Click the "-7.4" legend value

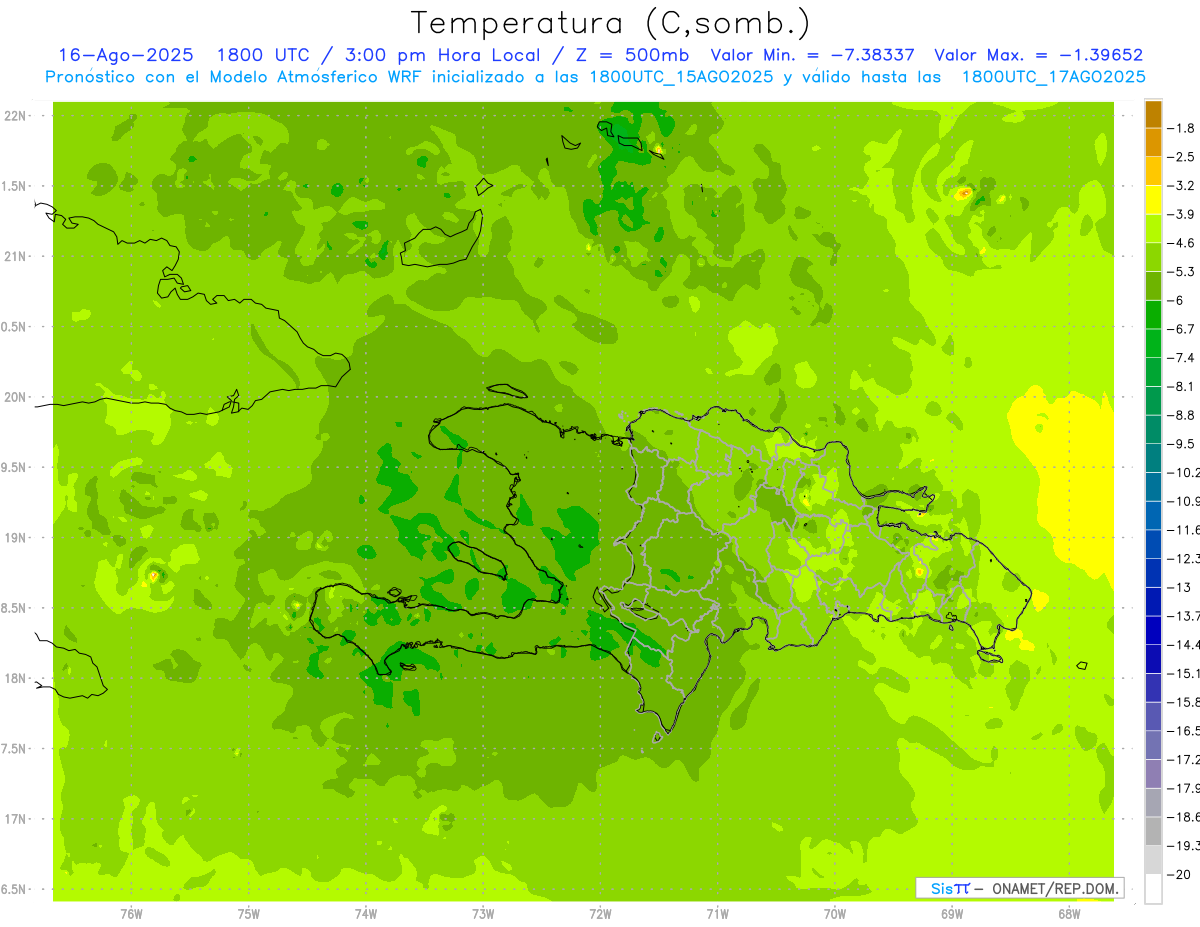click(1182, 358)
